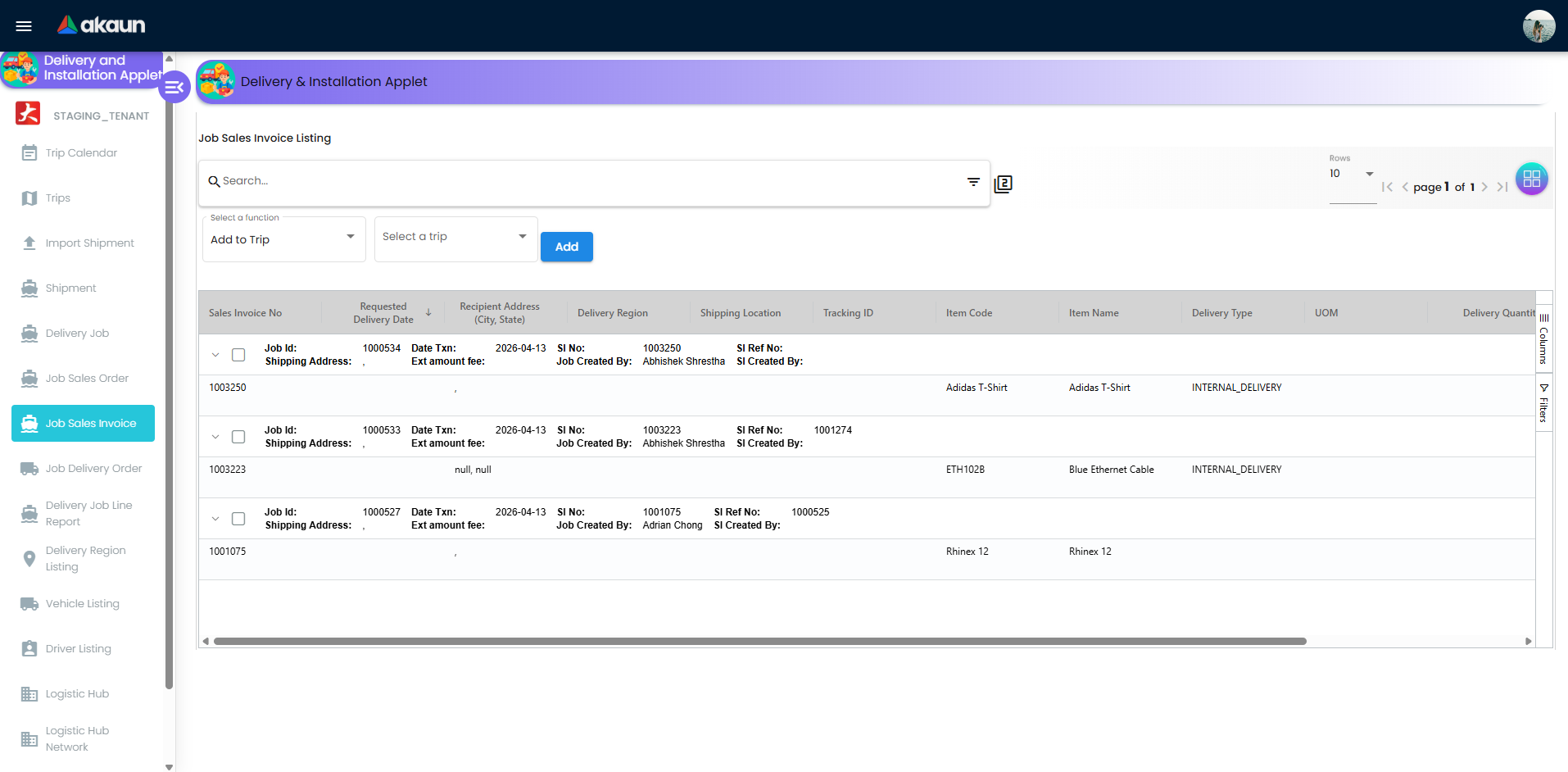Open the Trip Calendar sidebar icon
This screenshot has height=772, width=1568.
coord(29,152)
